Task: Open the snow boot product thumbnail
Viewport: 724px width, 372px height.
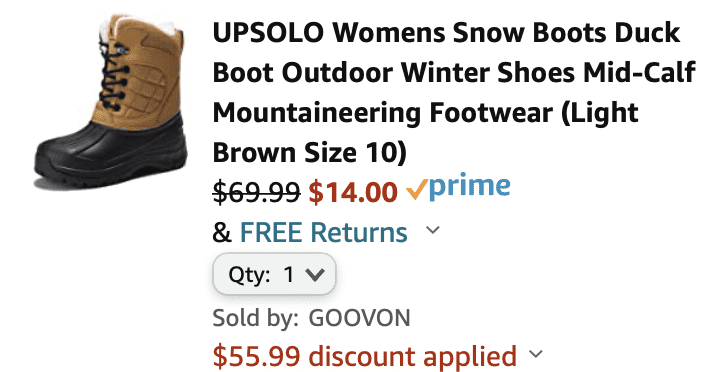Action: [x=111, y=100]
